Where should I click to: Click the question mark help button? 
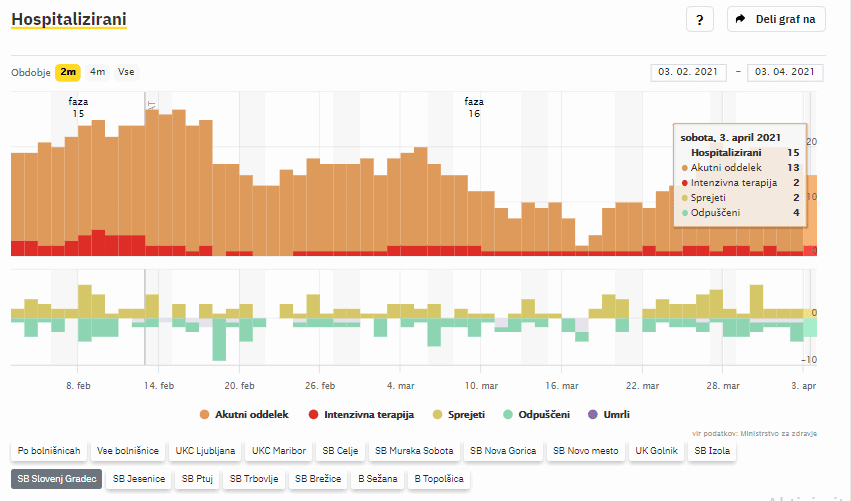pyautogui.click(x=700, y=19)
